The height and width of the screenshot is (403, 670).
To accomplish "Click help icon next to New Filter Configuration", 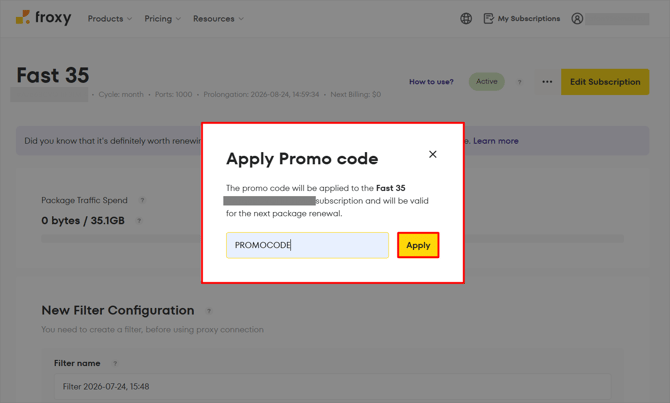I will [209, 311].
